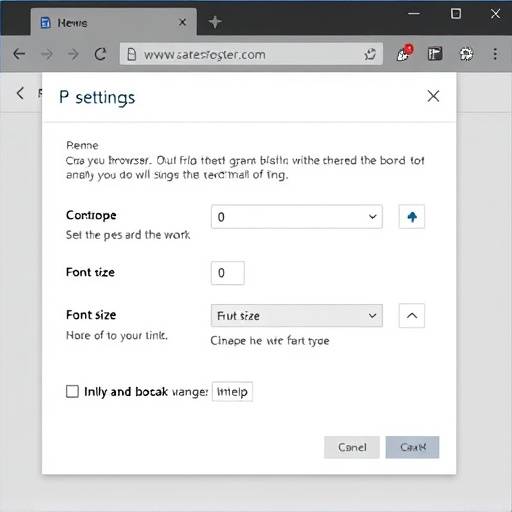Click the blue up-arrow button beside Contrope
This screenshot has width=512, height=512.
point(412,217)
